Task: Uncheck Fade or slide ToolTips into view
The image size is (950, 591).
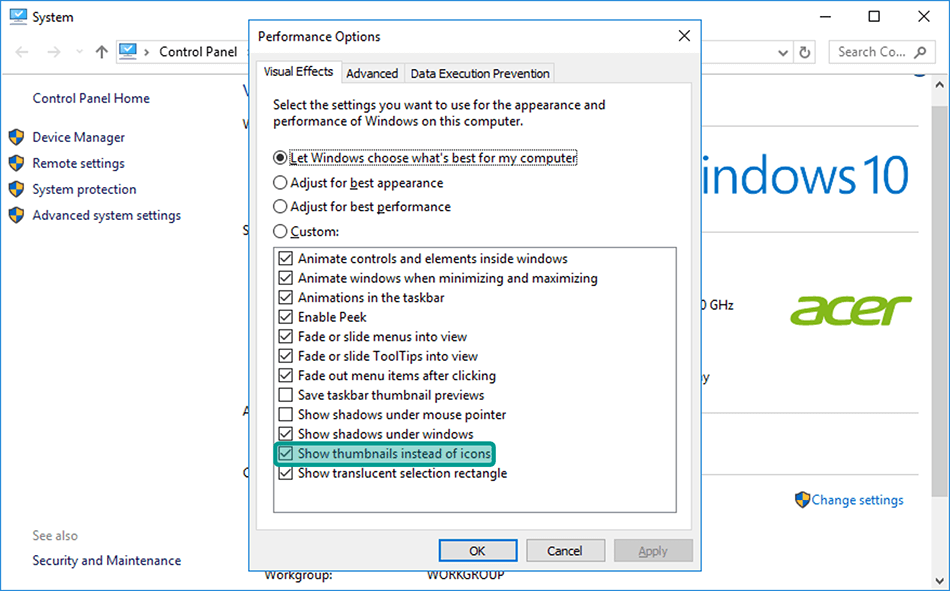Action: 285,356
